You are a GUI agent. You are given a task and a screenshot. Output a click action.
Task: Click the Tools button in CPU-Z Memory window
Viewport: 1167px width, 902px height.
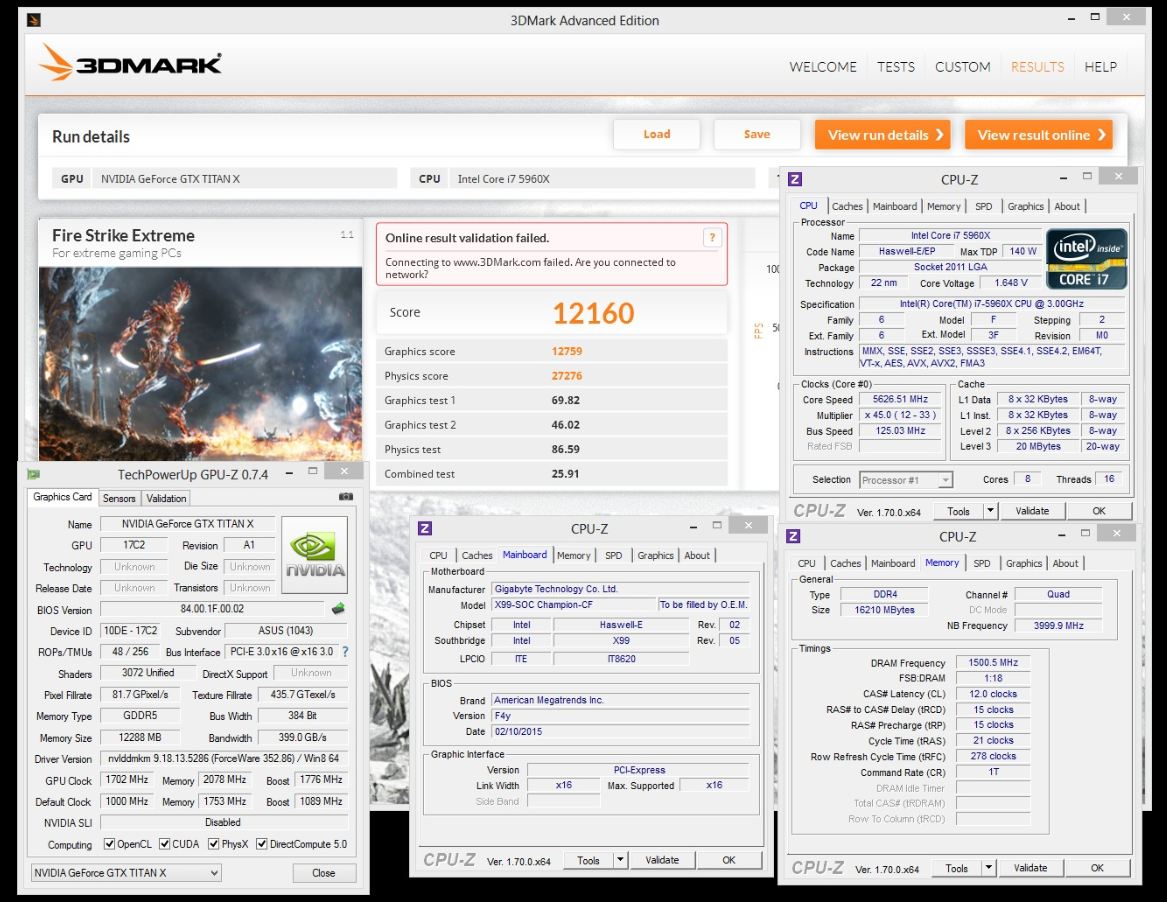pos(956,868)
